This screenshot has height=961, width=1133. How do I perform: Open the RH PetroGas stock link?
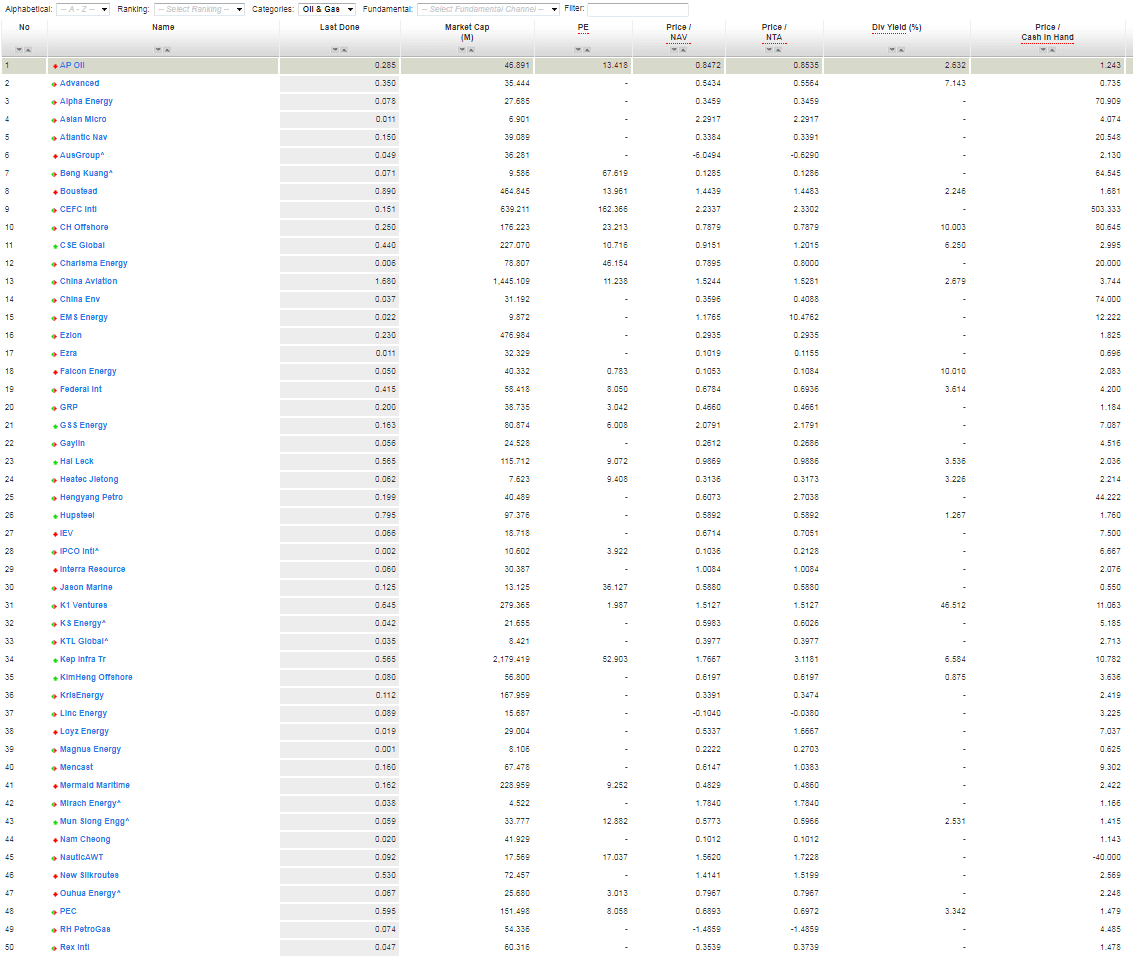click(x=85, y=929)
